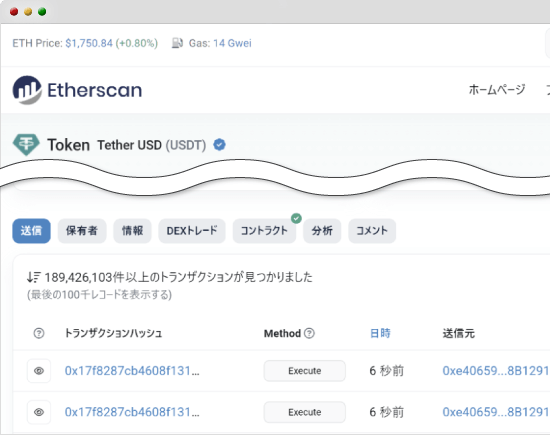
Task: Click the 6 秒前 timestamp in first row
Action: coord(387,371)
